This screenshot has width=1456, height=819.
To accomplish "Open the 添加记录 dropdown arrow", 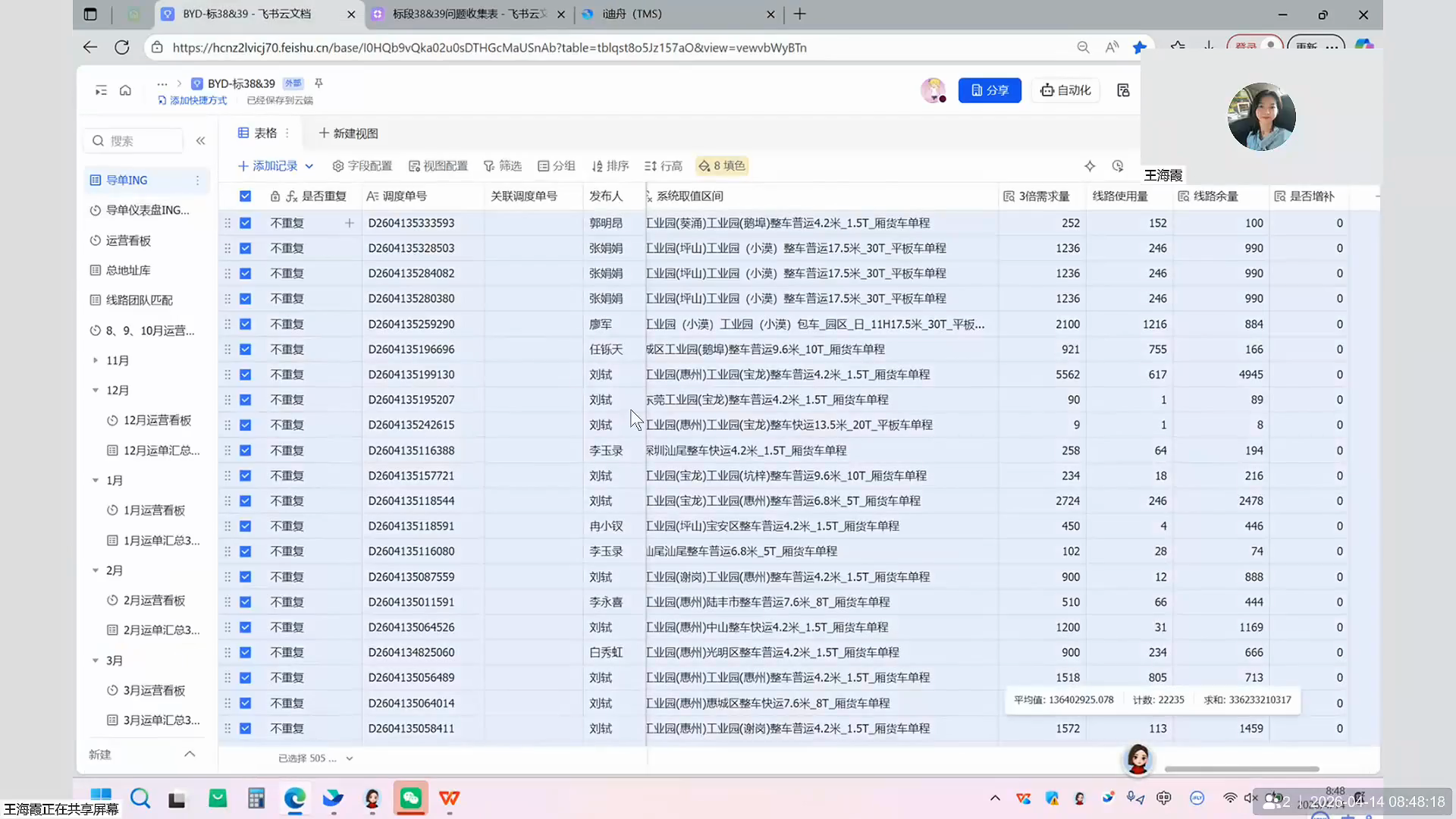I will (309, 166).
